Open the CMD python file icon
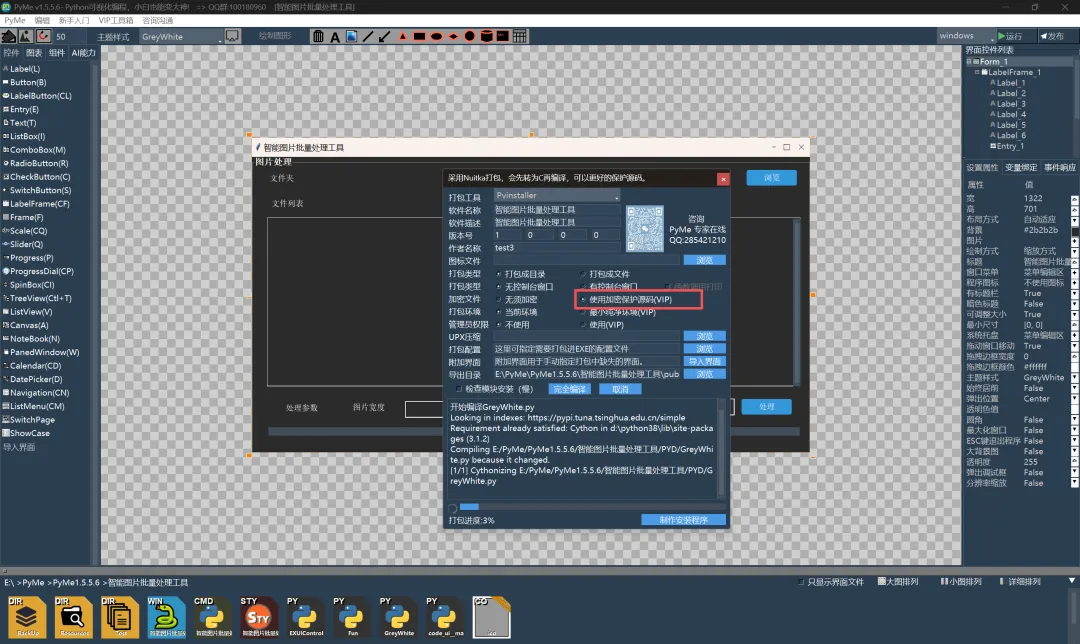This screenshot has width=1080, height=644. [x=213, y=617]
